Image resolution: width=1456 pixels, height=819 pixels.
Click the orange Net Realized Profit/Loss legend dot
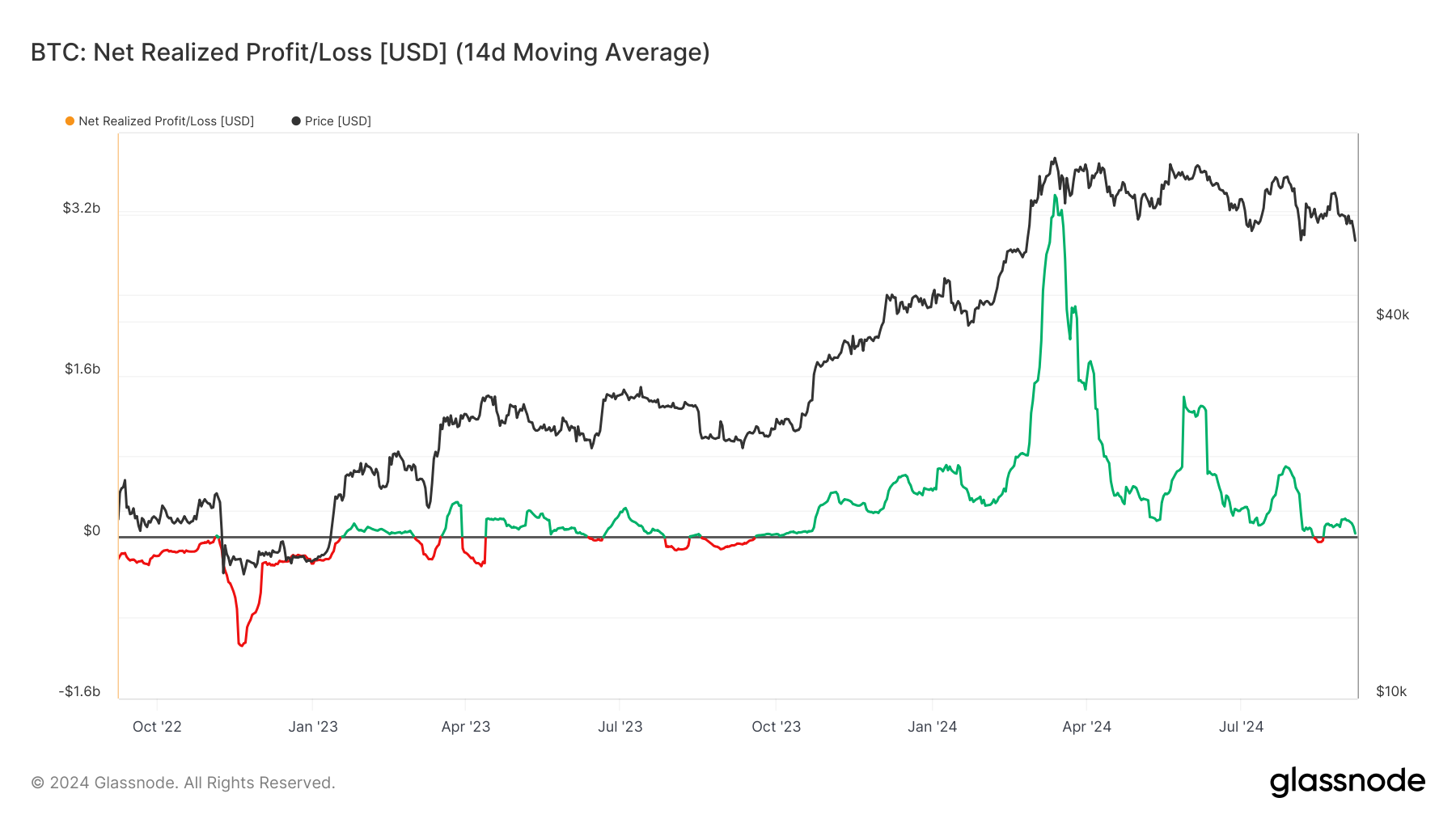70,121
